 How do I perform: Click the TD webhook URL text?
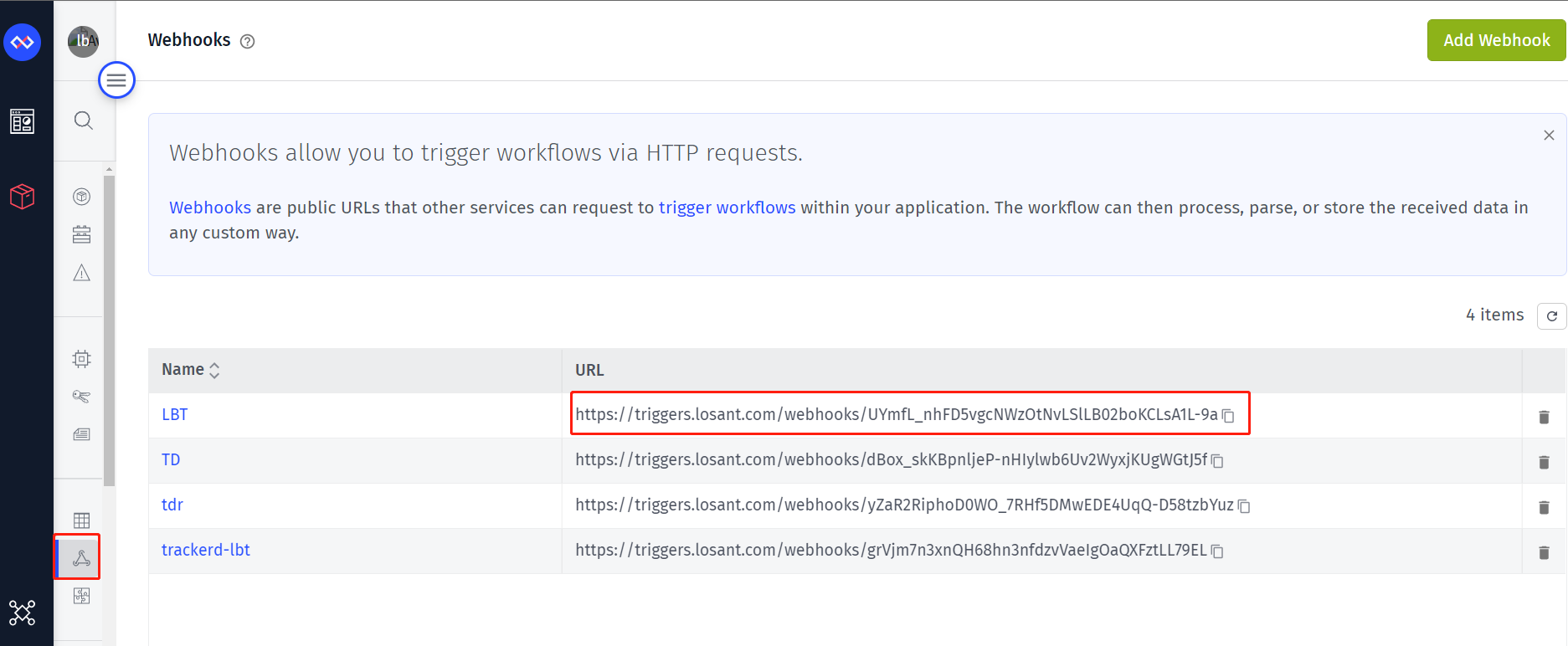pos(892,459)
